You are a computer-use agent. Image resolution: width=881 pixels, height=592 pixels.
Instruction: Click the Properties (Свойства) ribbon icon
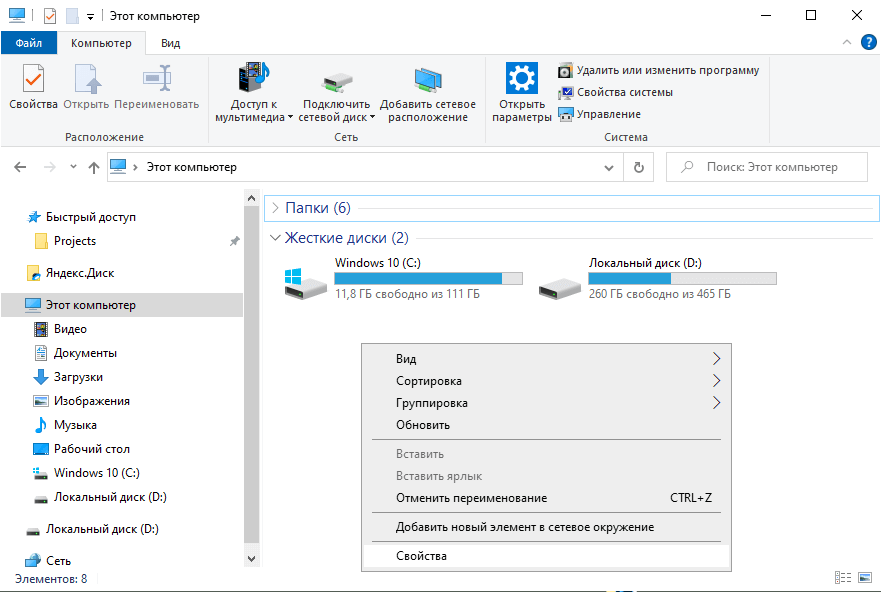33,80
